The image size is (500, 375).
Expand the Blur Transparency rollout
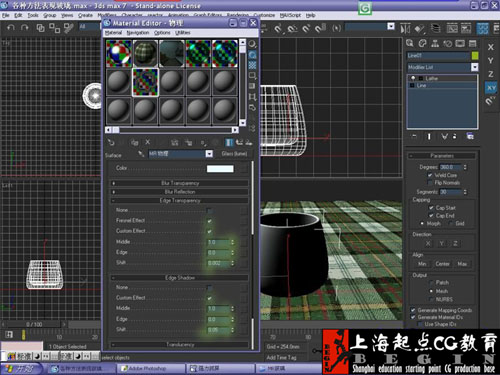(180, 183)
